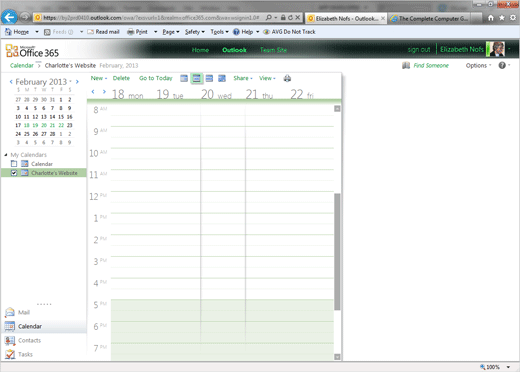Click the refresh icon in address bar
Image resolution: width=520 pixels, height=372 pixels.
[x=290, y=18]
